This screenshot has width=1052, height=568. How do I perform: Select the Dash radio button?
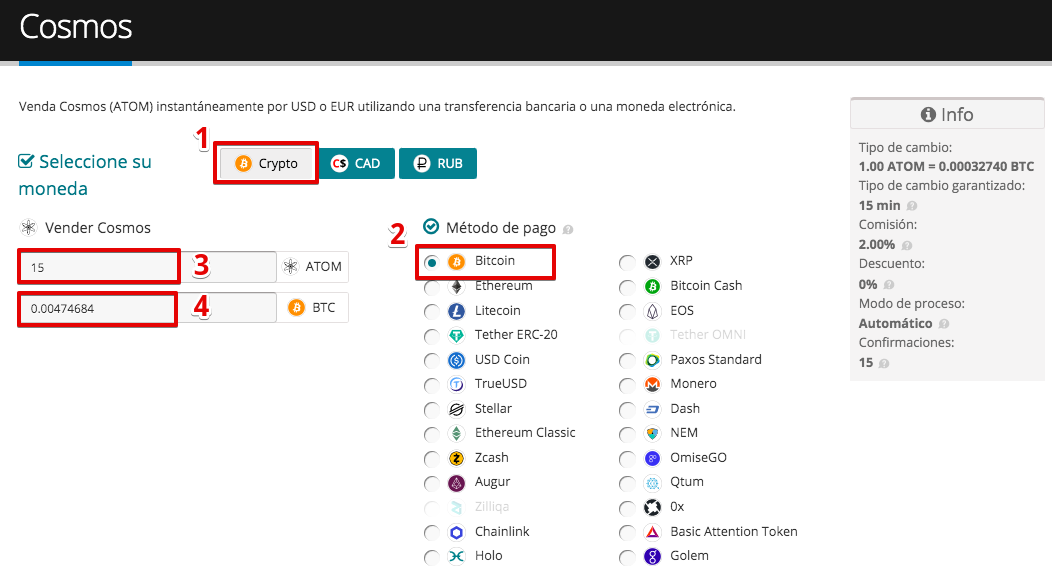click(x=627, y=410)
